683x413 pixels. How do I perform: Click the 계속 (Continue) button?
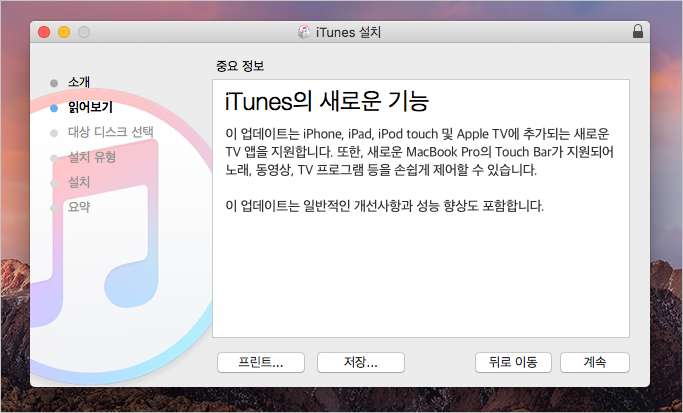(x=595, y=362)
